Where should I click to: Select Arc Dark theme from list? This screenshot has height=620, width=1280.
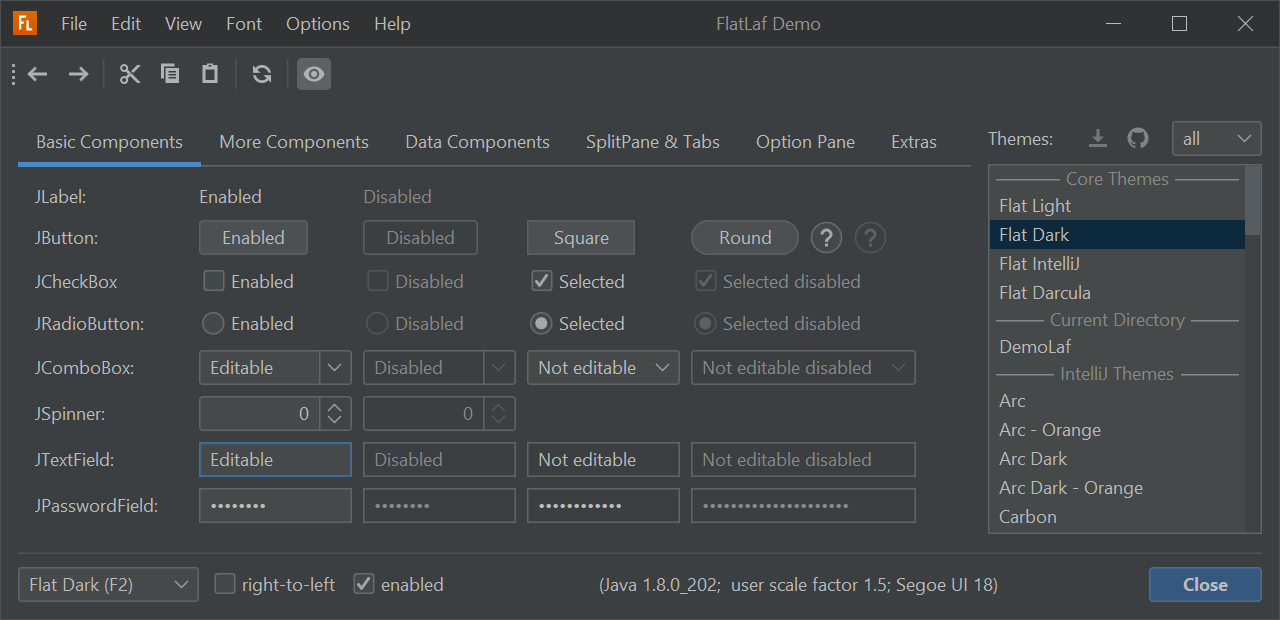point(1033,459)
